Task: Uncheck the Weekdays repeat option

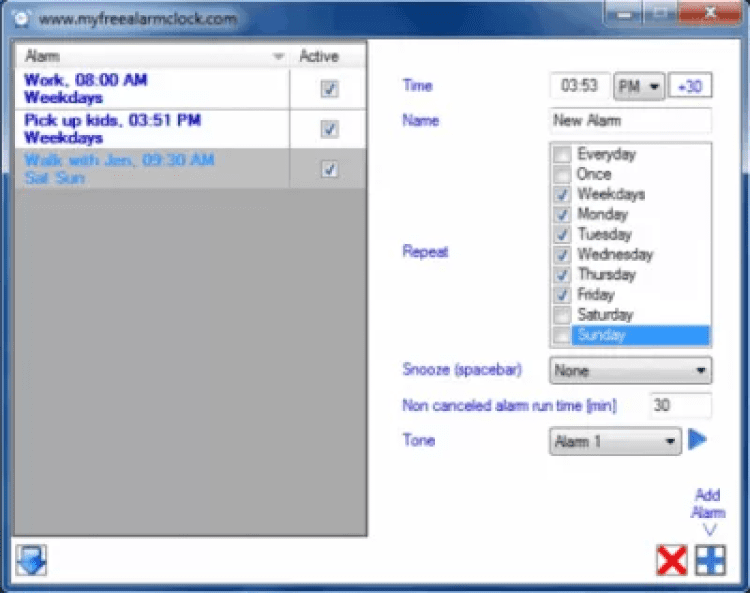Action: pyautogui.click(x=562, y=195)
